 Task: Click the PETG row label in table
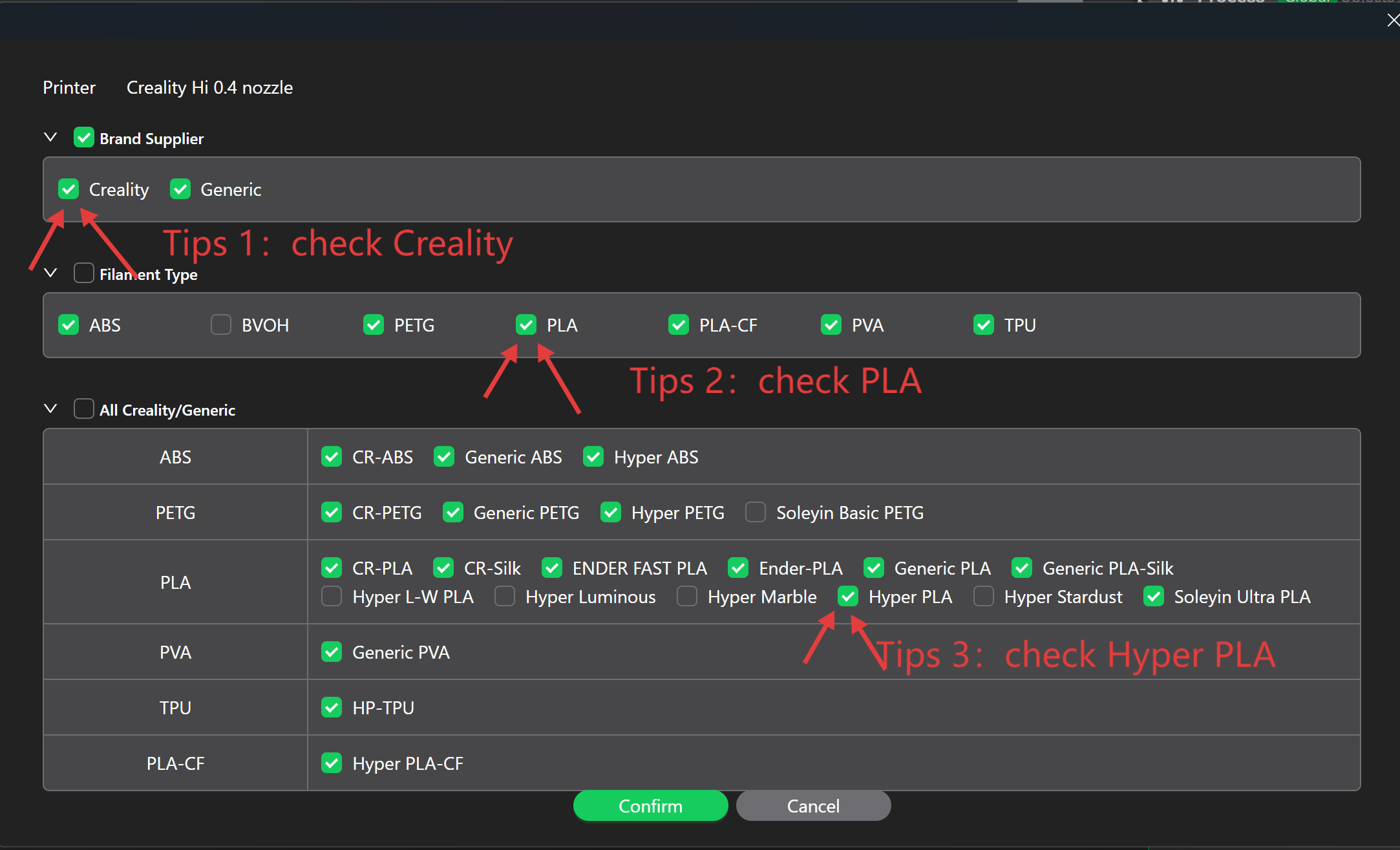175,513
